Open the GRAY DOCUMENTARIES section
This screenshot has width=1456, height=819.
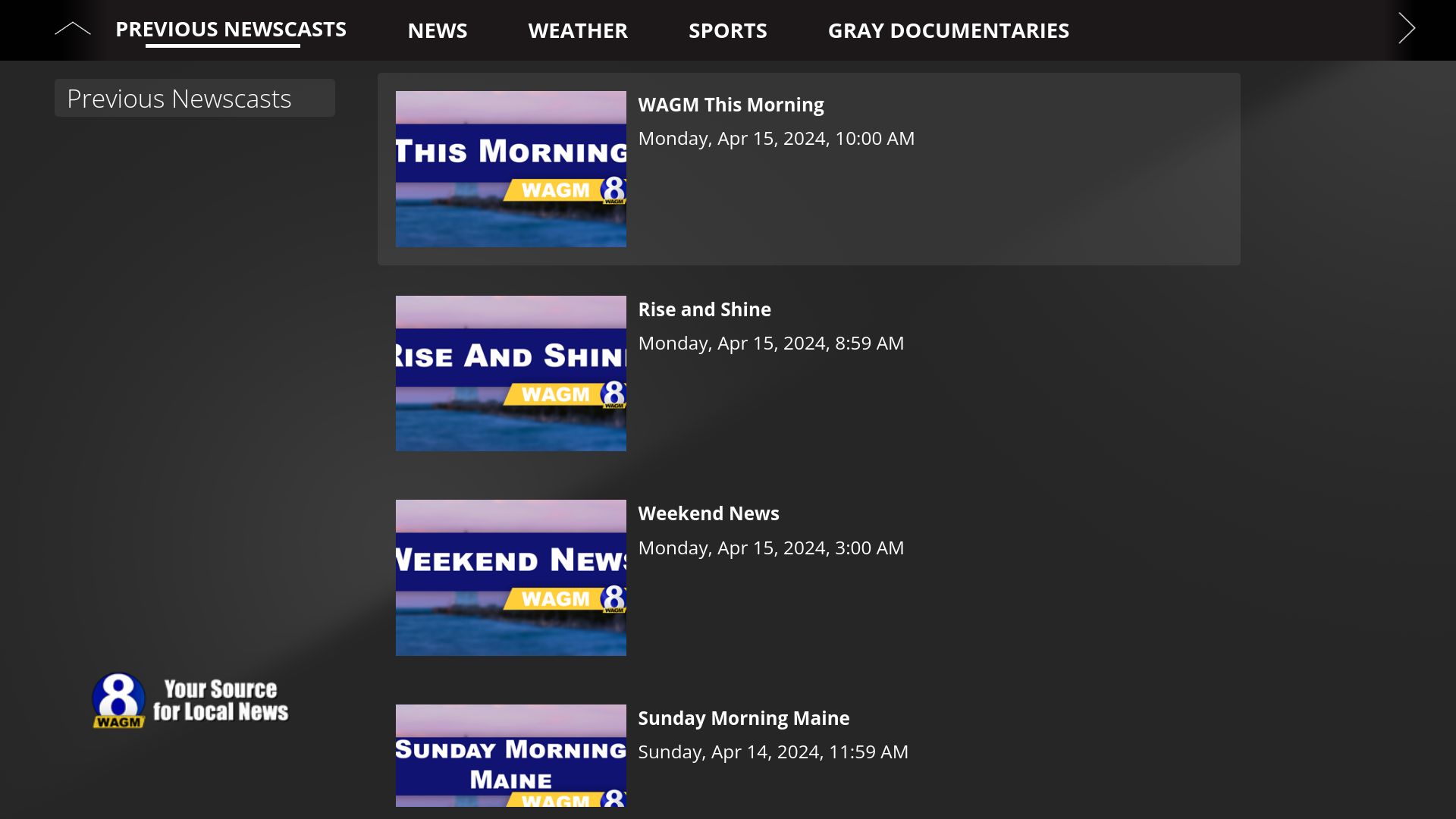coord(949,30)
